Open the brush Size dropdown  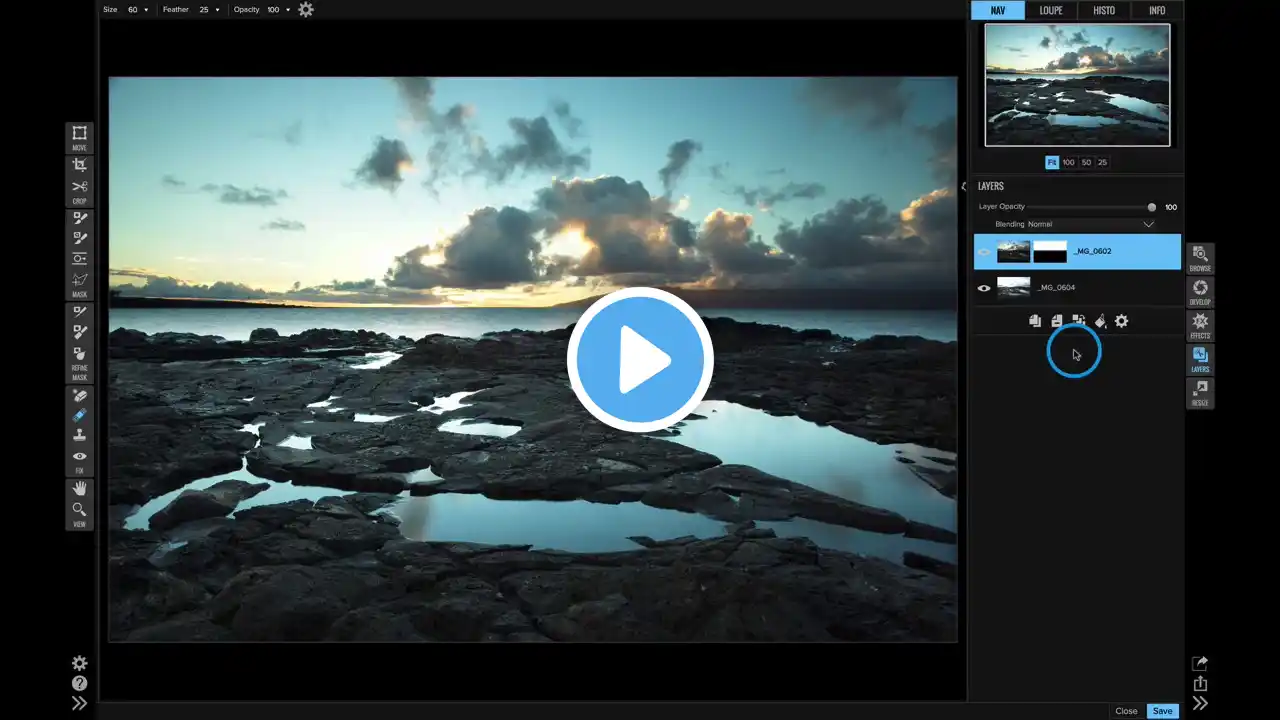tap(138, 9)
